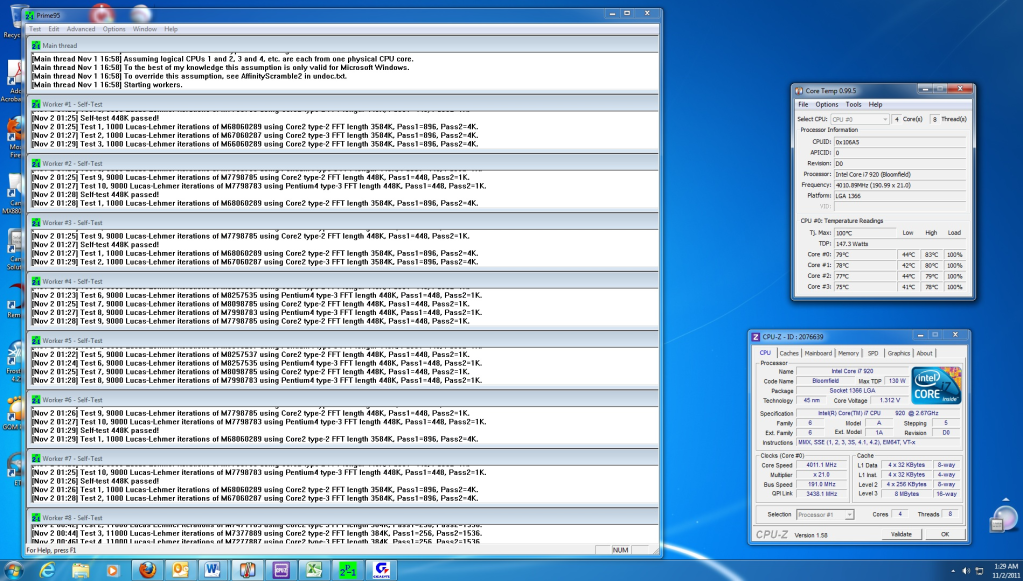The image size is (1023, 581).
Task: Click the Worker #1 window icon
Action: tap(36, 104)
